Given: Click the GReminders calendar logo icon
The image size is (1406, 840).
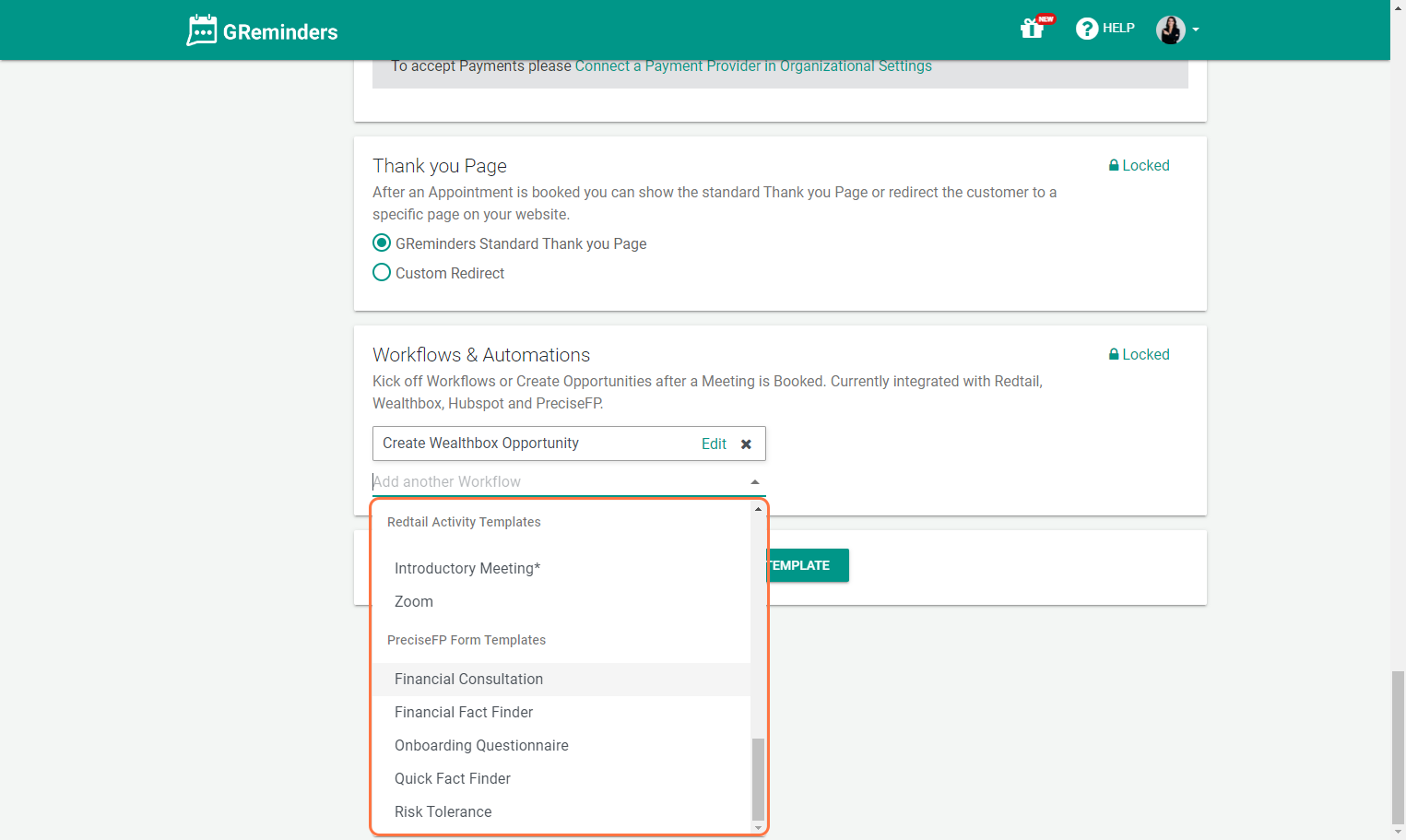Looking at the screenshot, I should (200, 30).
